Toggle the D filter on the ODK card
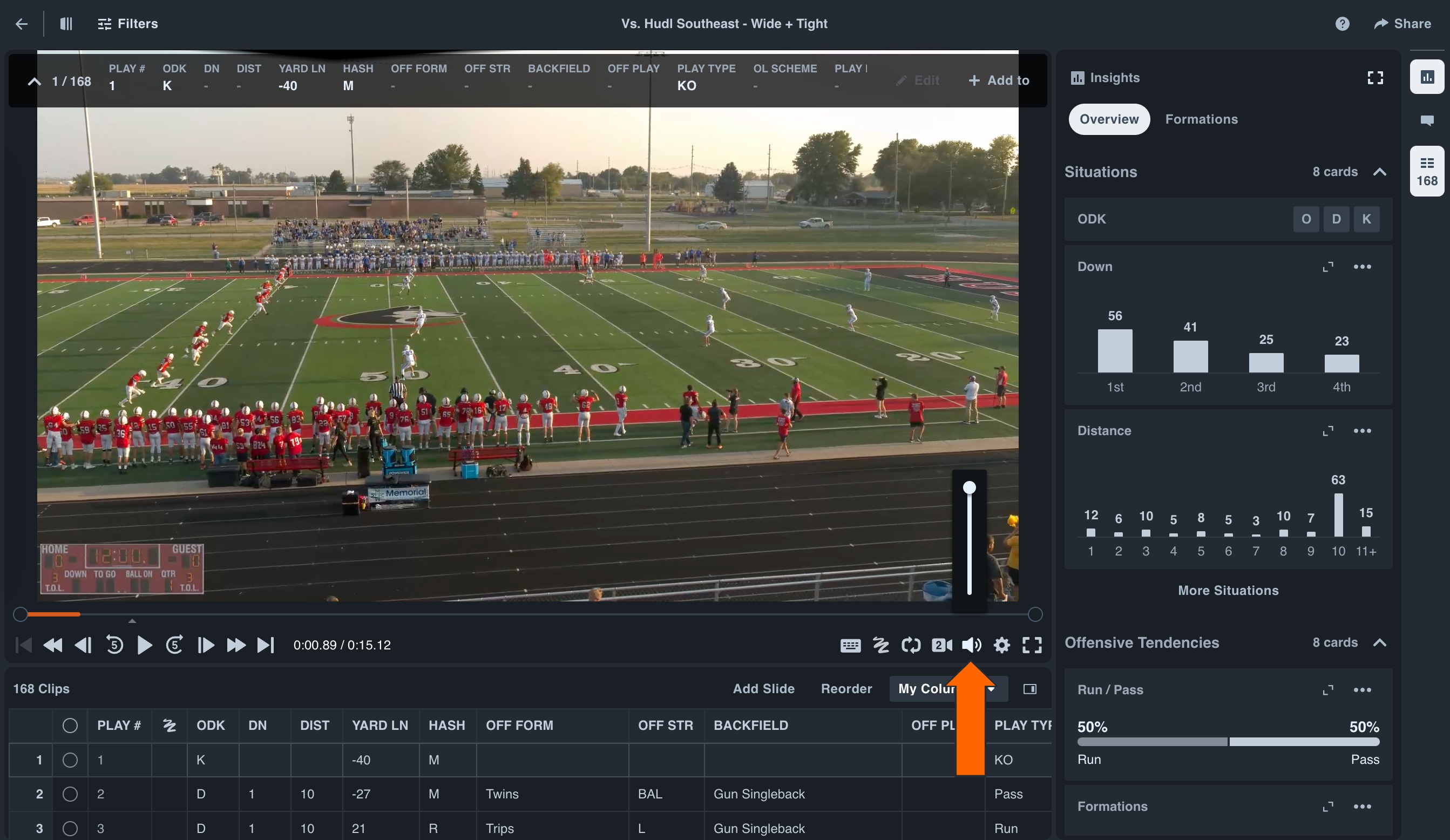The image size is (1450, 840). (x=1337, y=219)
